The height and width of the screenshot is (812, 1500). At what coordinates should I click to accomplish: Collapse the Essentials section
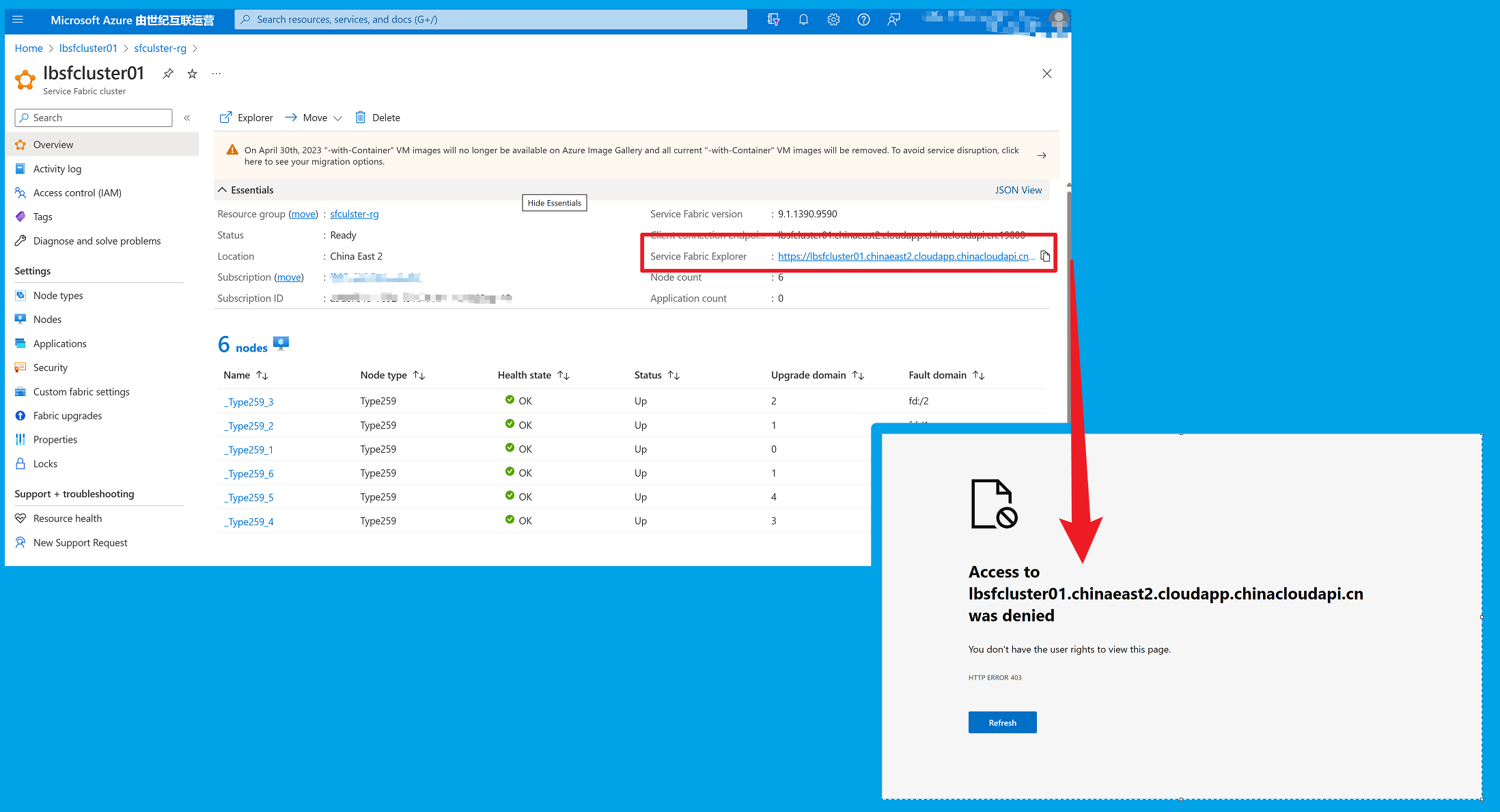223,190
